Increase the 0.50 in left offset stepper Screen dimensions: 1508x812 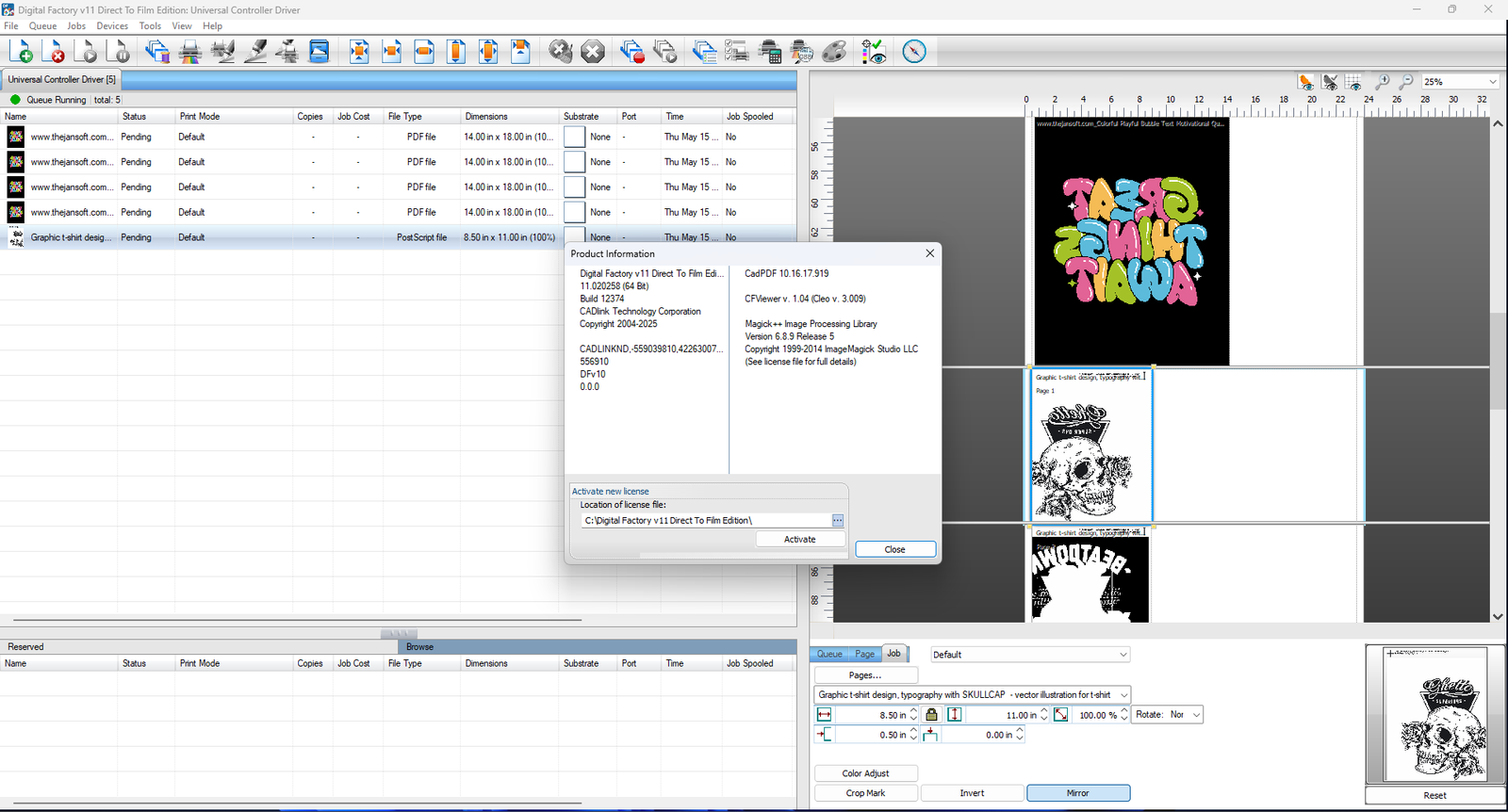click(913, 731)
